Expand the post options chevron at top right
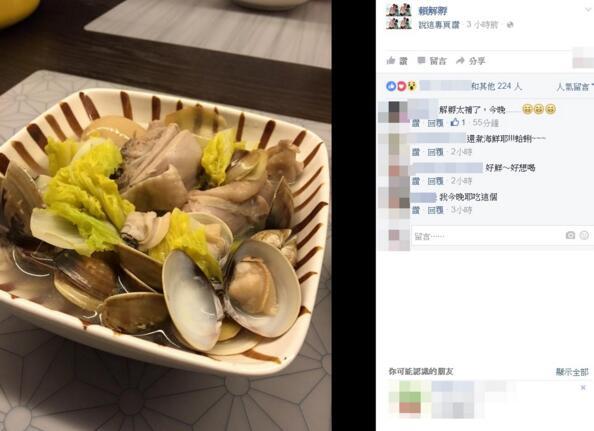Image resolution: width=594 pixels, height=431 pixels. (x=588, y=10)
